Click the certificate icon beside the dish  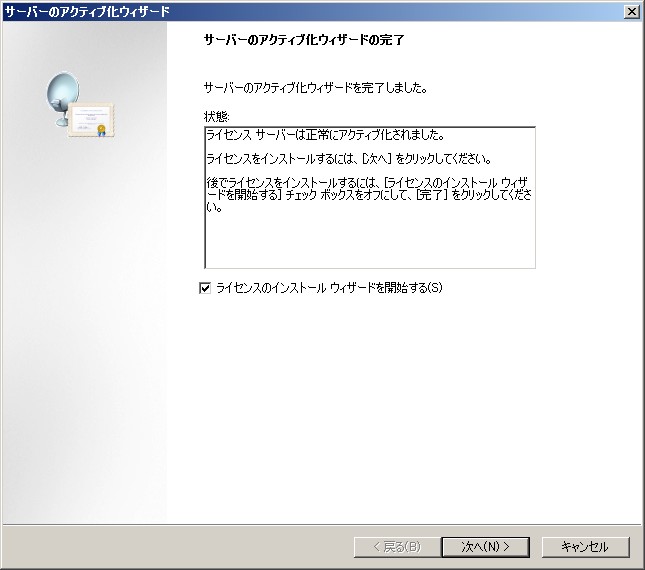pos(95,119)
